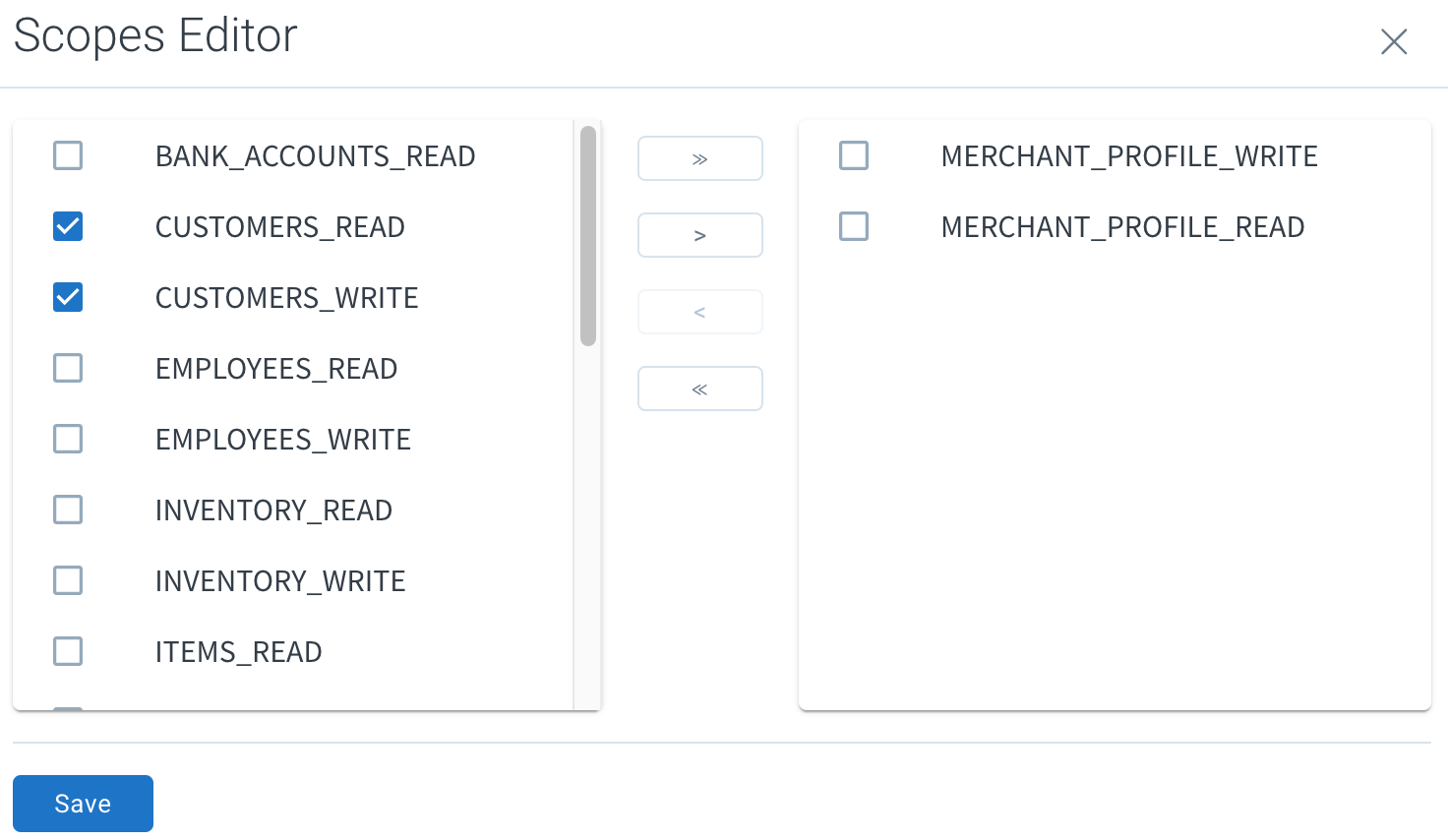Close the Scopes Editor dialog
Image resolution: width=1448 pixels, height=840 pixels.
click(1394, 41)
